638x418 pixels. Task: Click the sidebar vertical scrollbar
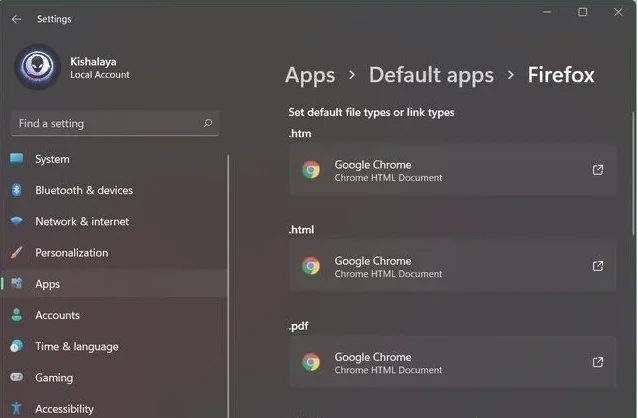click(229, 280)
